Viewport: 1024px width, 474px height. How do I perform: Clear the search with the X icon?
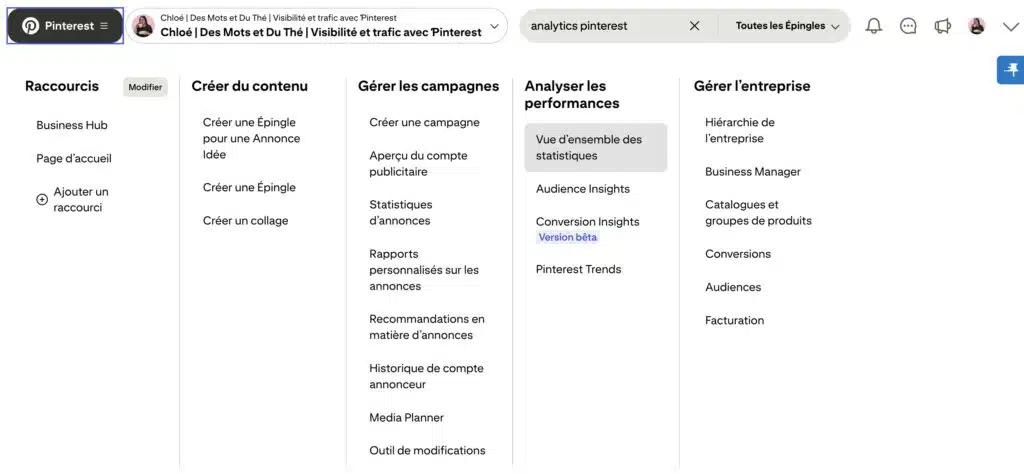coord(695,26)
